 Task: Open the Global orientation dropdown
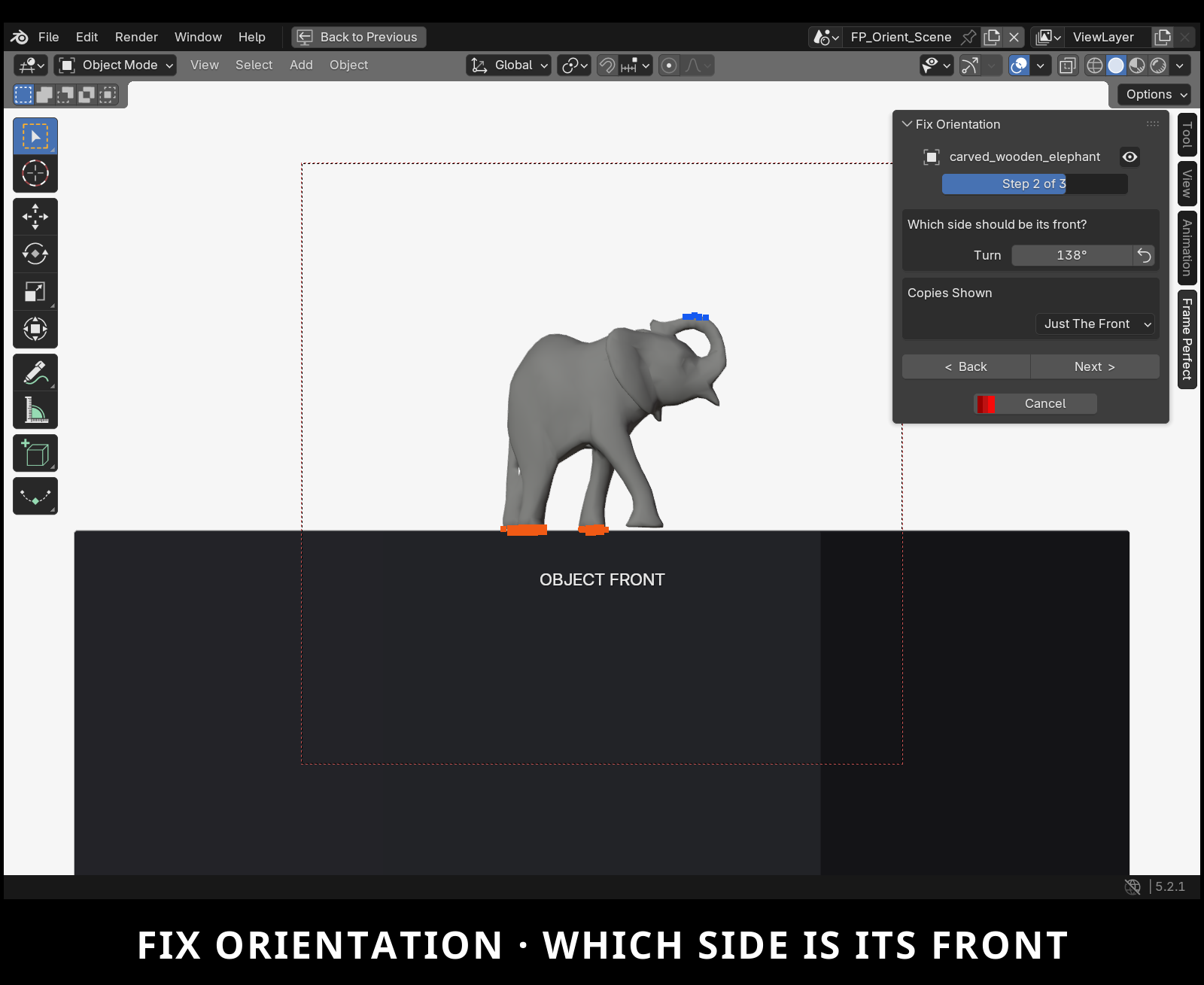[x=508, y=65]
